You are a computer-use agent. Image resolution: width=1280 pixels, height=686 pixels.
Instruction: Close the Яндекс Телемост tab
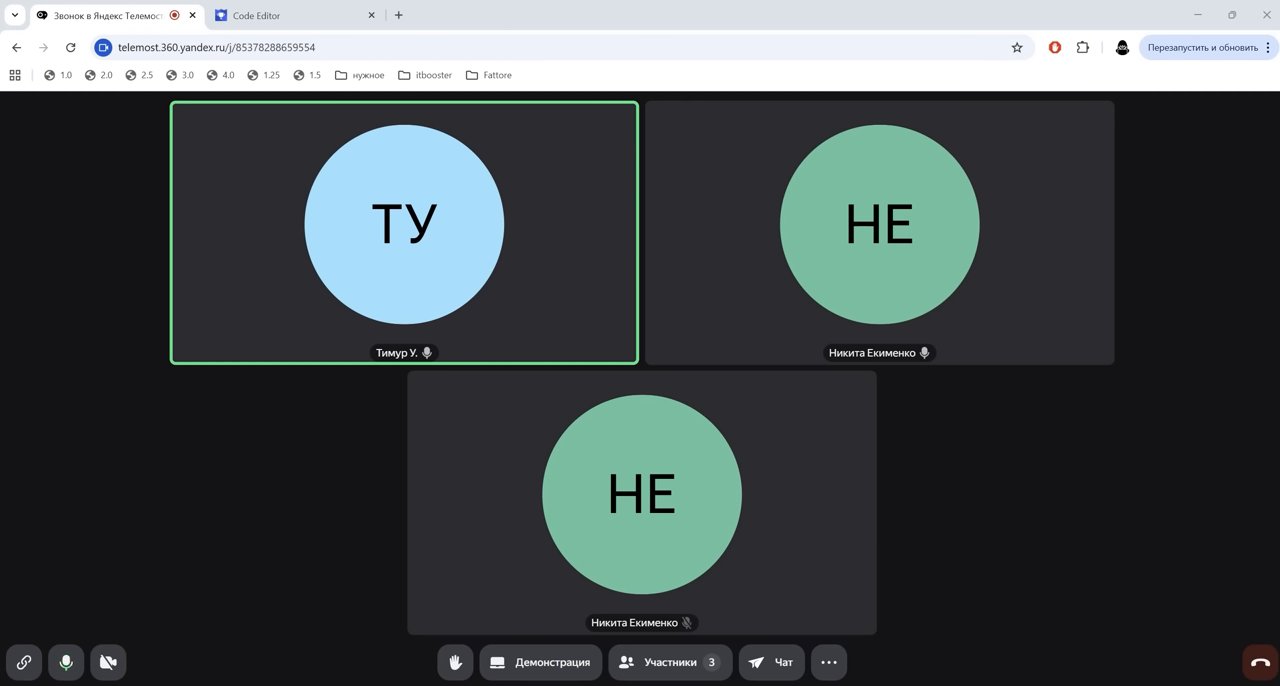coord(192,15)
